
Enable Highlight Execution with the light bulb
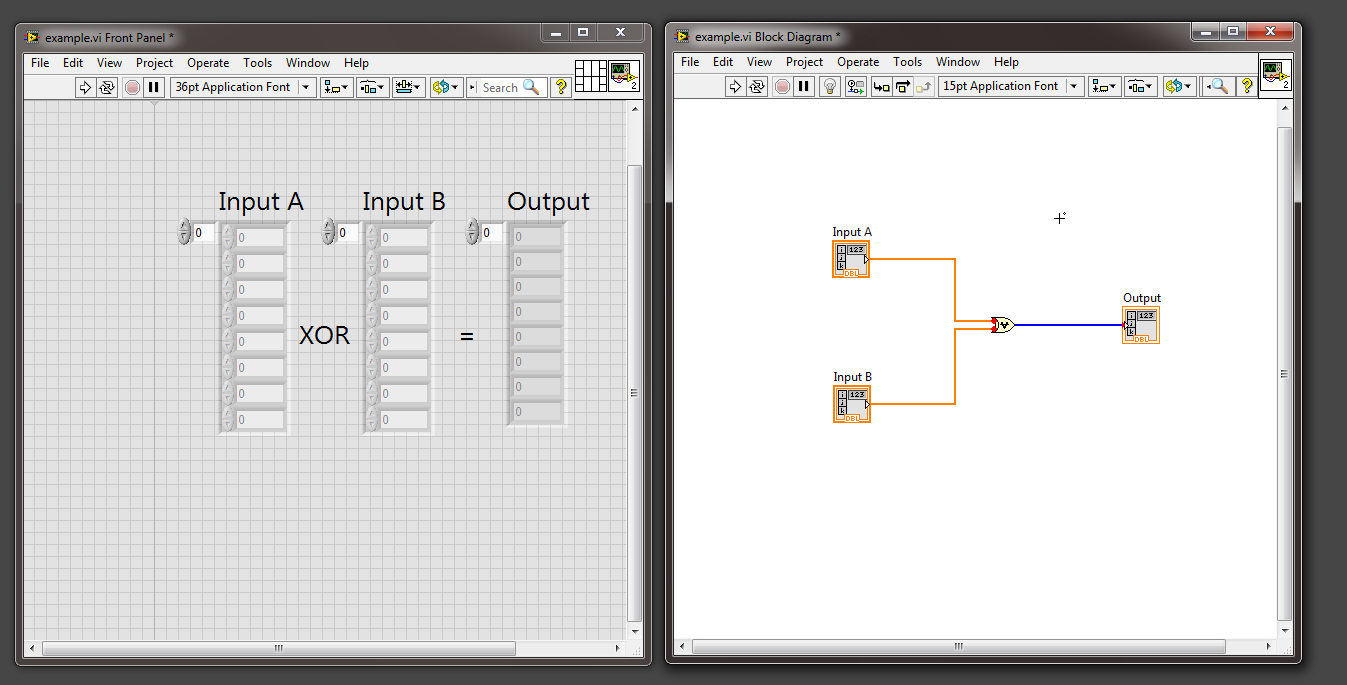pyautogui.click(x=830, y=87)
